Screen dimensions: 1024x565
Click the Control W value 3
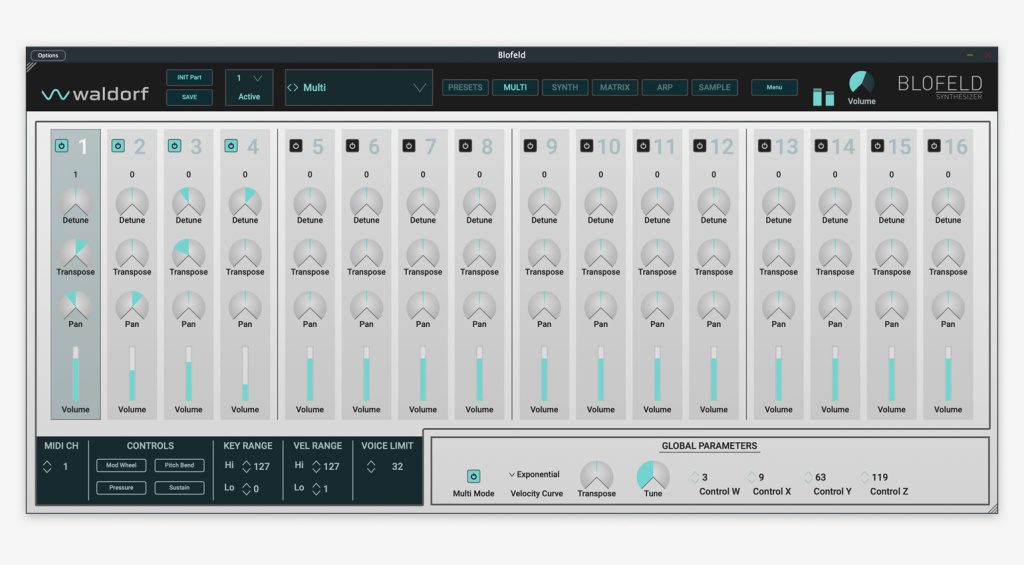point(705,477)
